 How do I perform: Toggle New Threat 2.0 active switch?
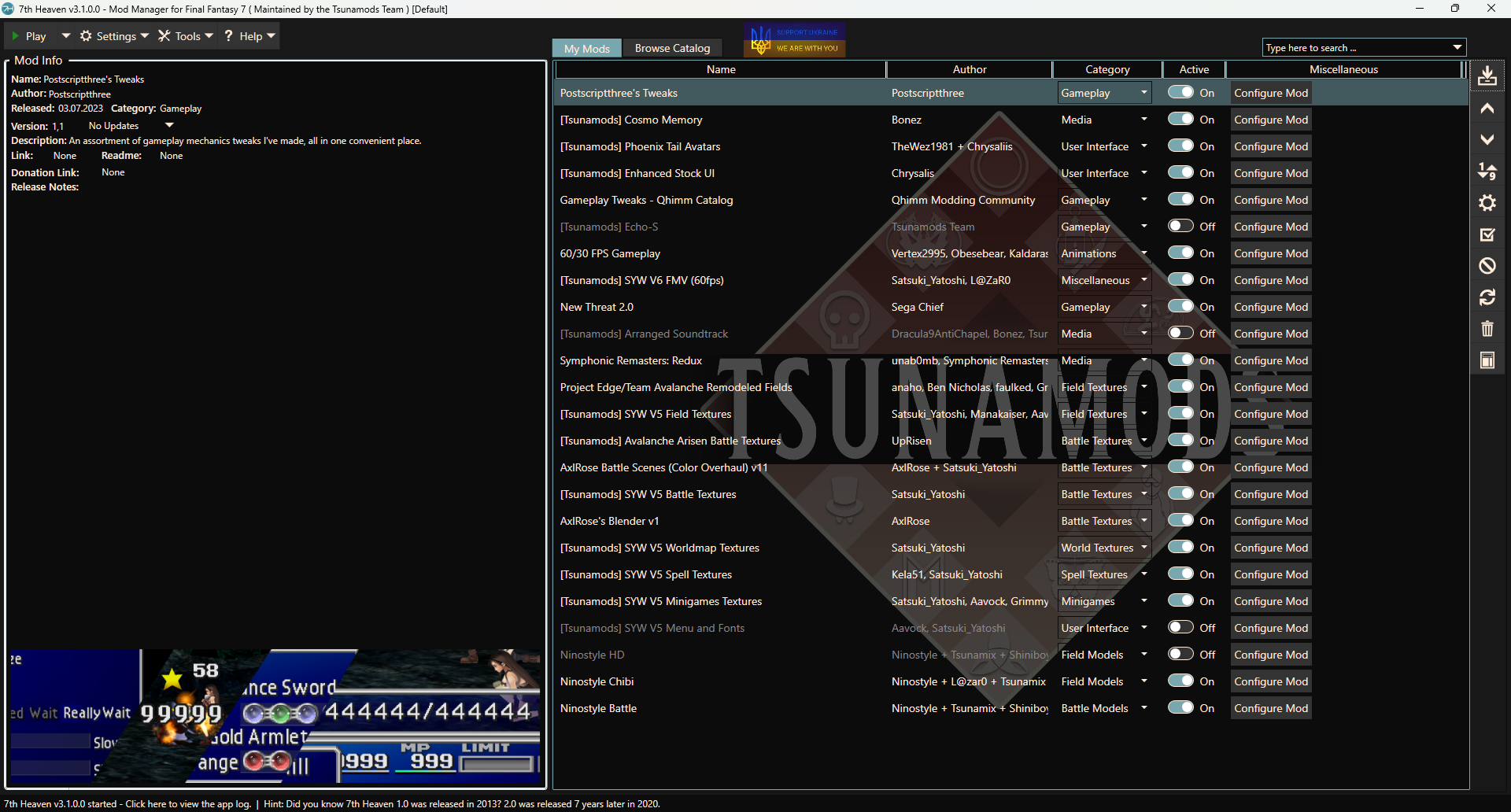(1180, 306)
